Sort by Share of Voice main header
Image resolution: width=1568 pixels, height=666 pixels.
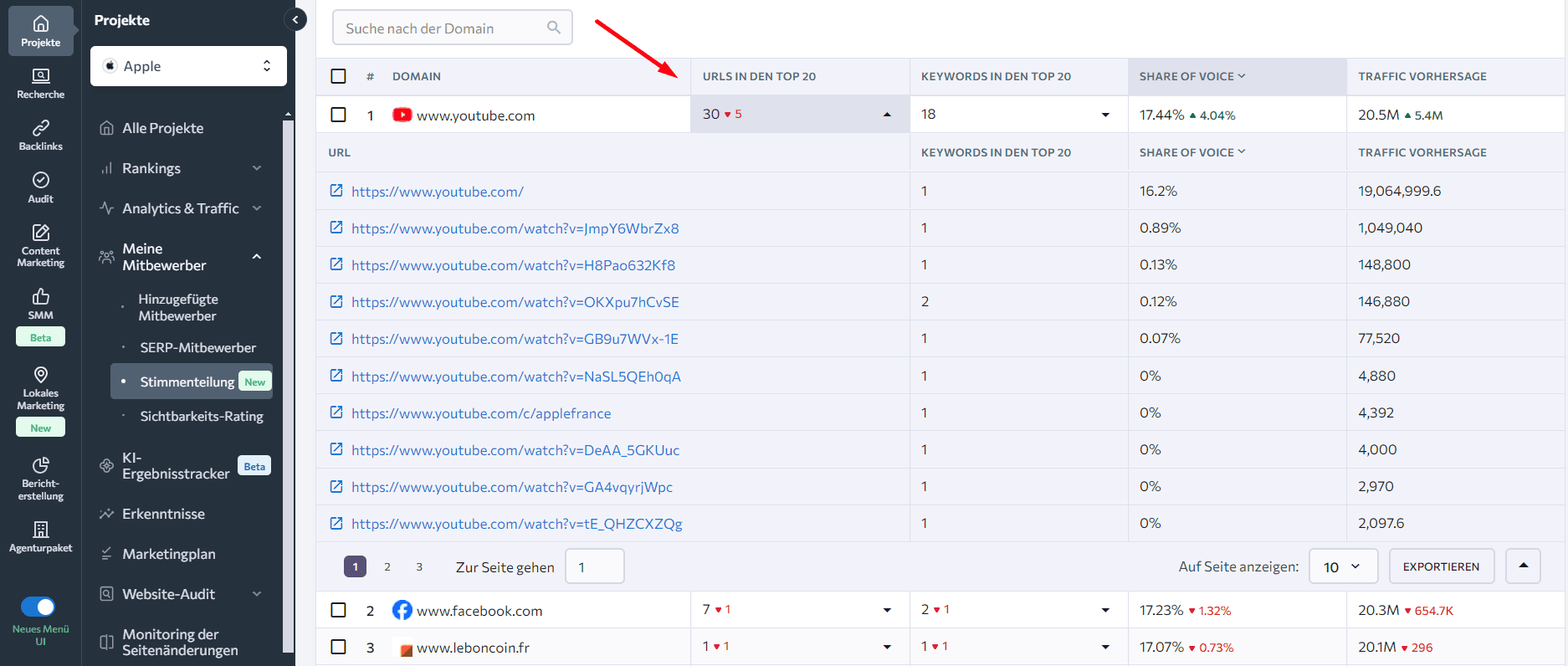click(1192, 76)
